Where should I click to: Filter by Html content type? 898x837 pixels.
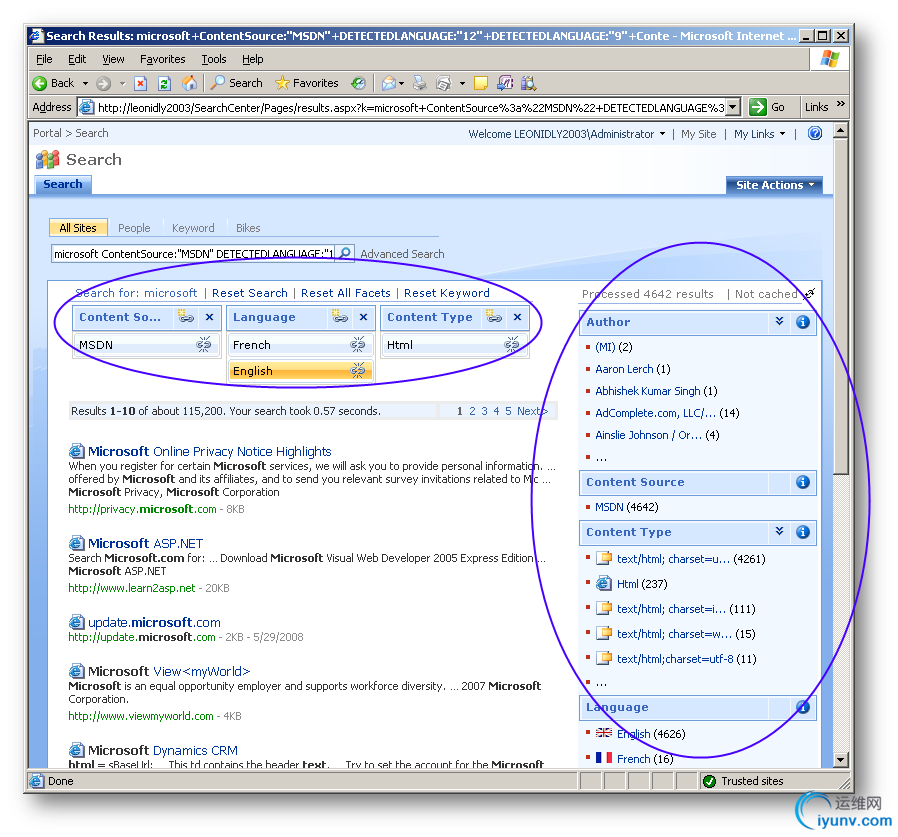click(x=628, y=584)
